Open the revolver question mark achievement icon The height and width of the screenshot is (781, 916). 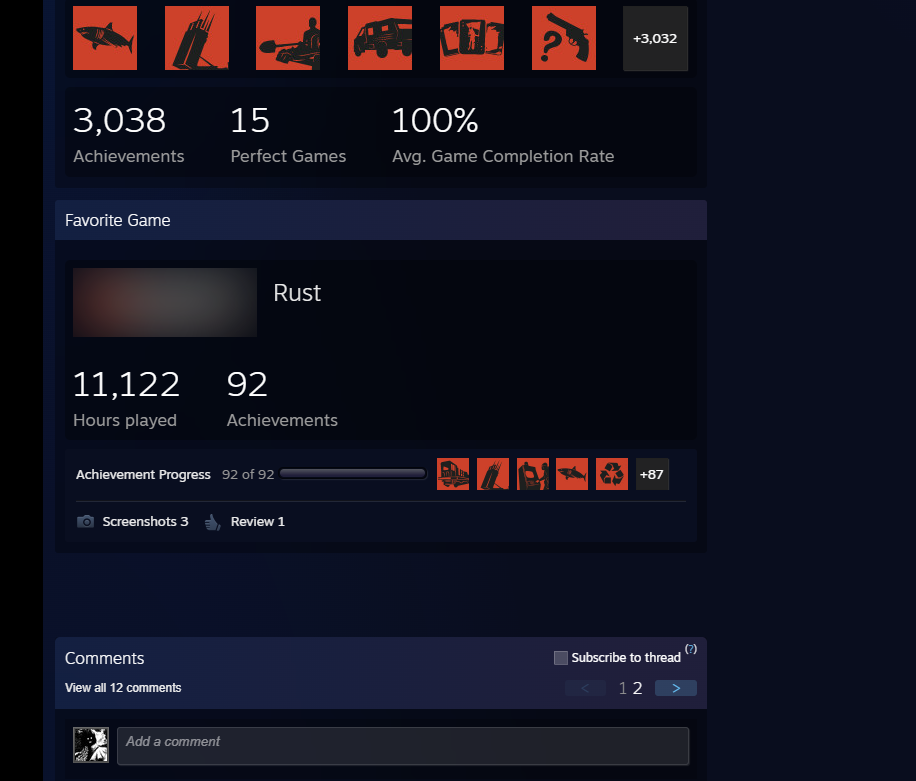564,38
